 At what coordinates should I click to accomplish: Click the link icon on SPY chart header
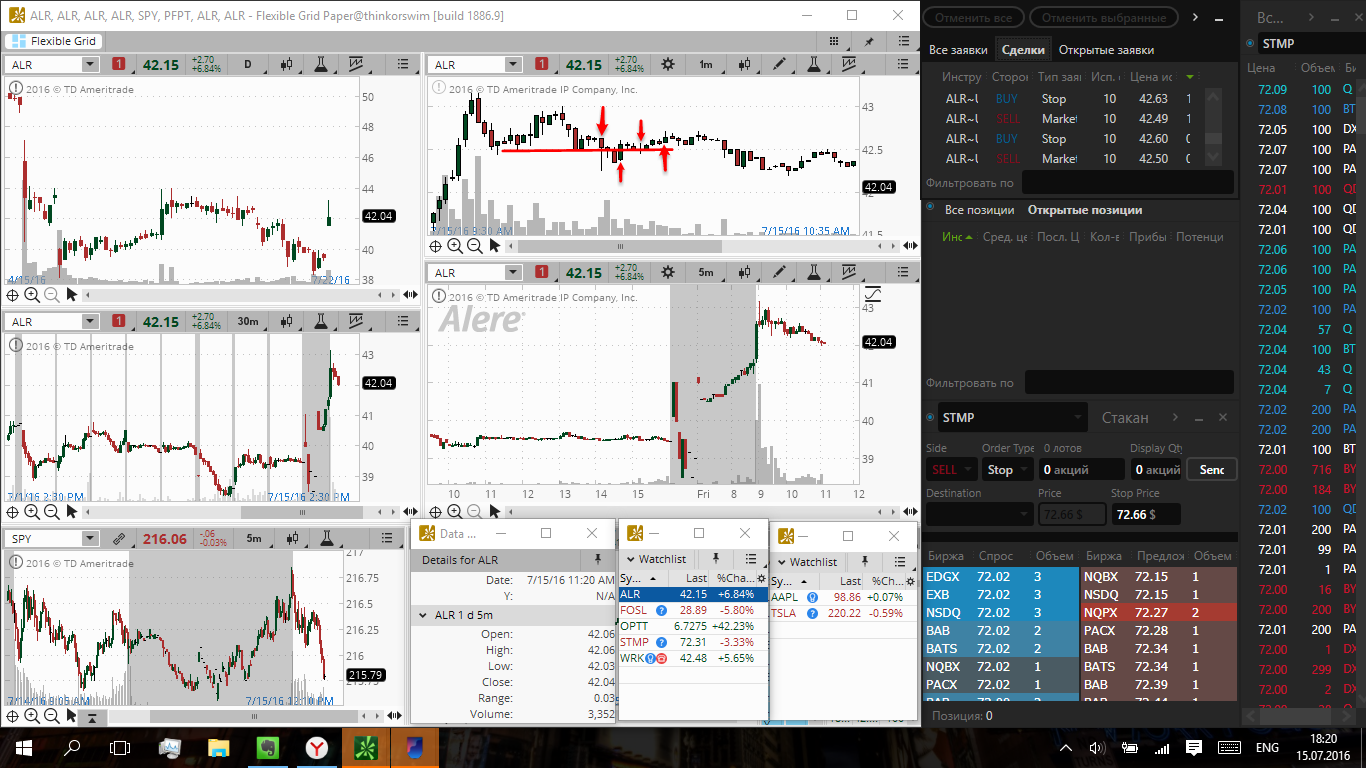pos(119,538)
